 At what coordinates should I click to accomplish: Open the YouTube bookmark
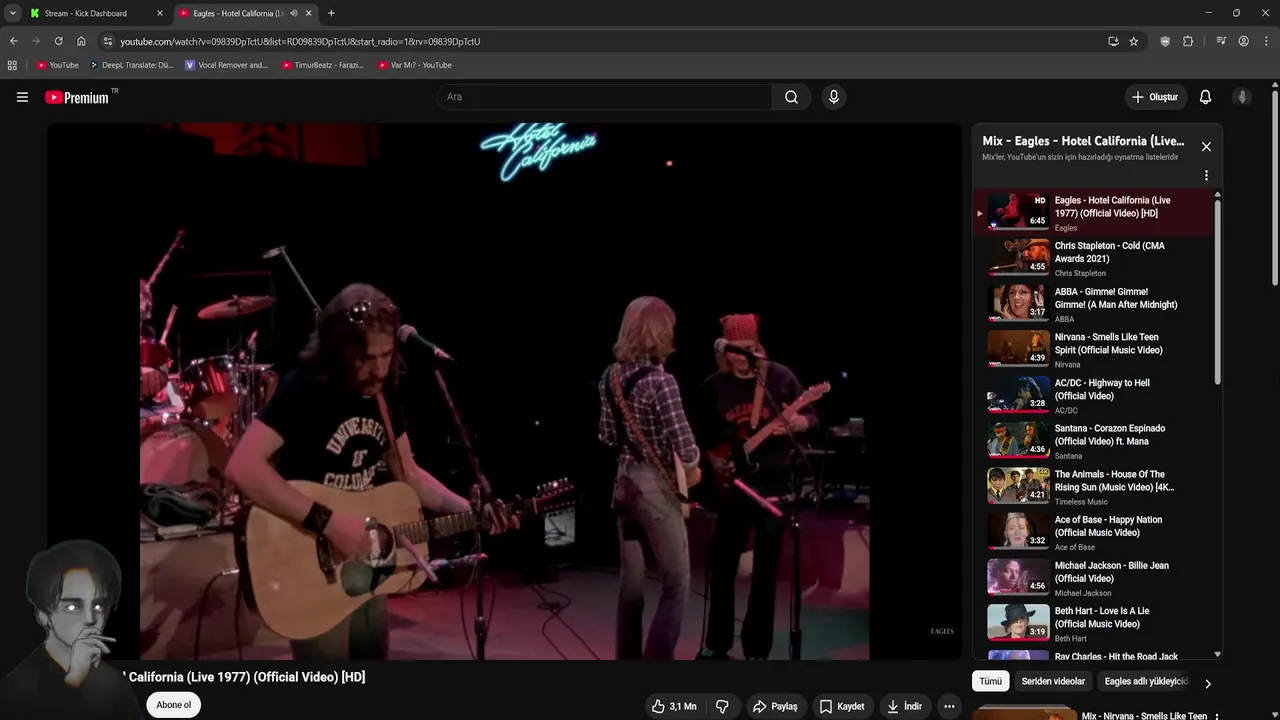click(57, 65)
